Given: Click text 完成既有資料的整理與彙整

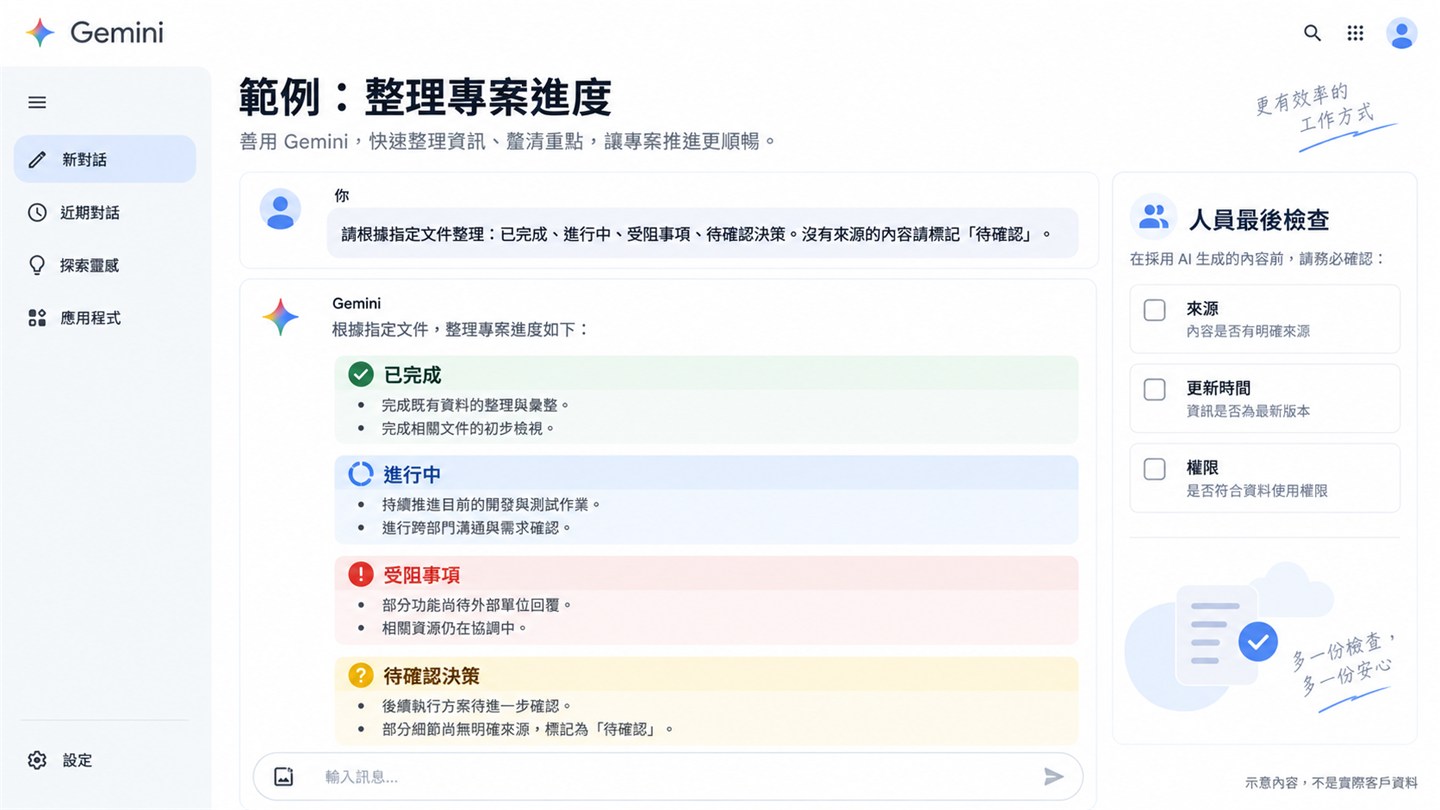Looking at the screenshot, I should (476, 405).
